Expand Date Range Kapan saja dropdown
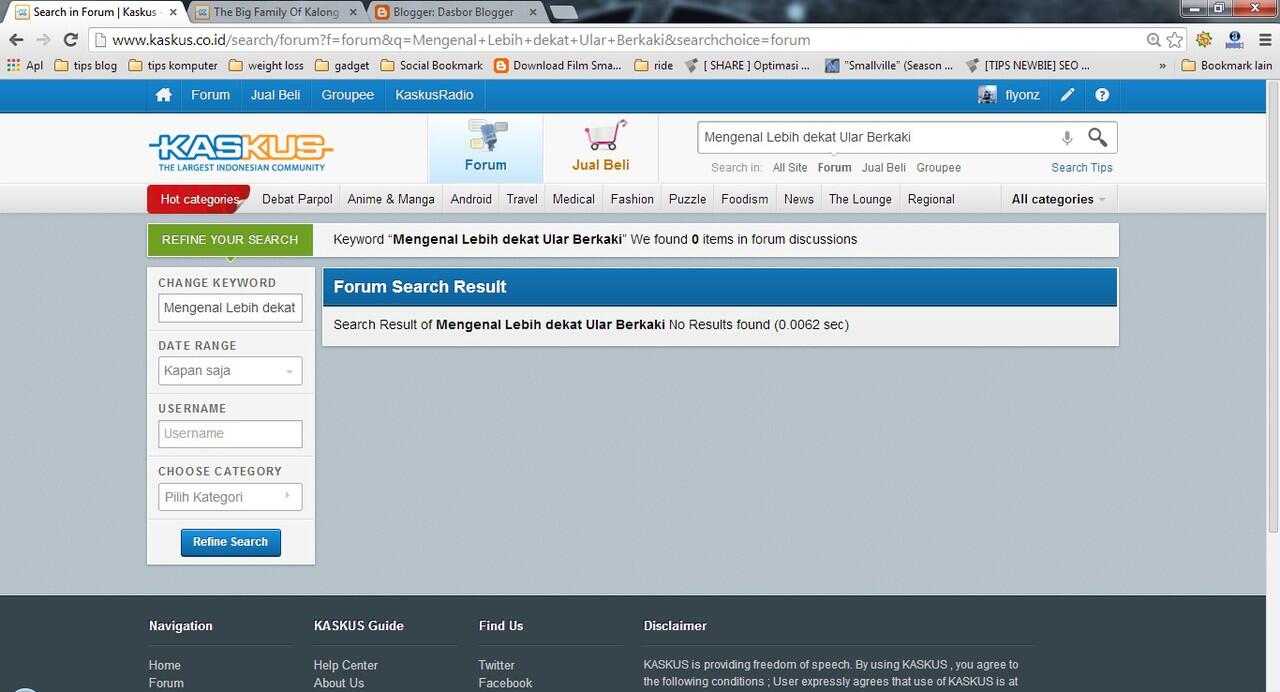The image size is (1280, 692). (x=230, y=371)
